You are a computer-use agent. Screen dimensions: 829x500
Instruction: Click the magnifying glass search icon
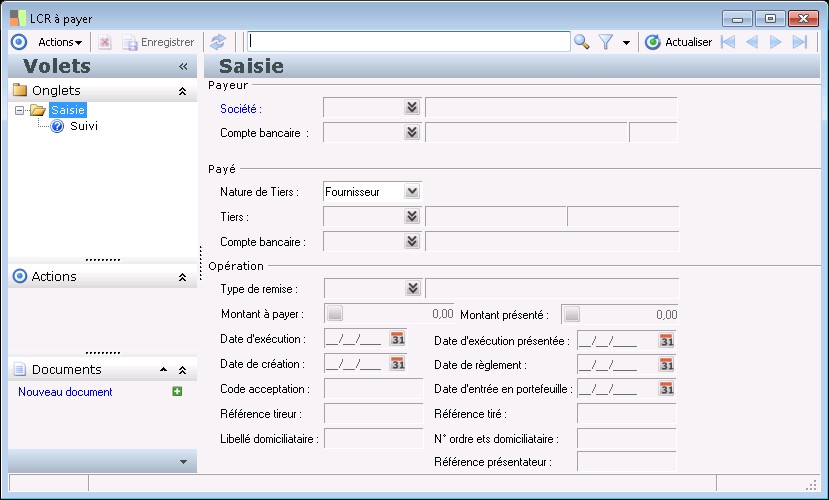pyautogui.click(x=582, y=42)
